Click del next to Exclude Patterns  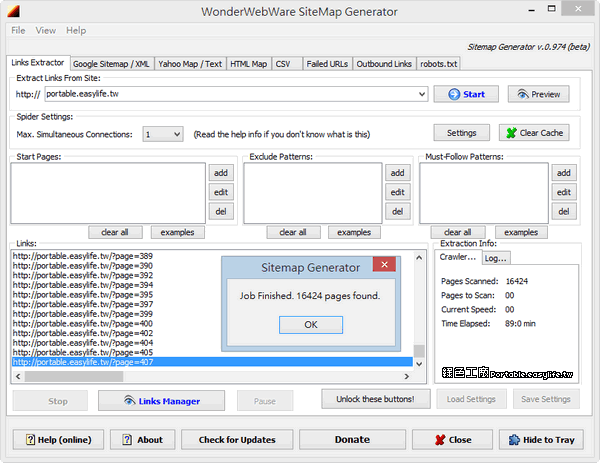pos(398,211)
